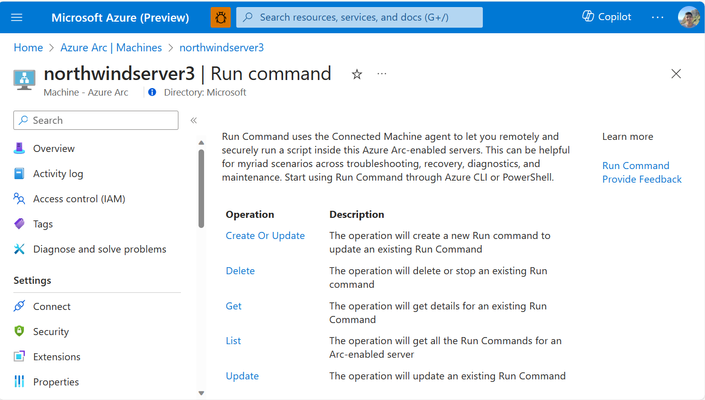Click 'Directory: Microsoft' text
The image size is (705, 400).
(x=205, y=92)
